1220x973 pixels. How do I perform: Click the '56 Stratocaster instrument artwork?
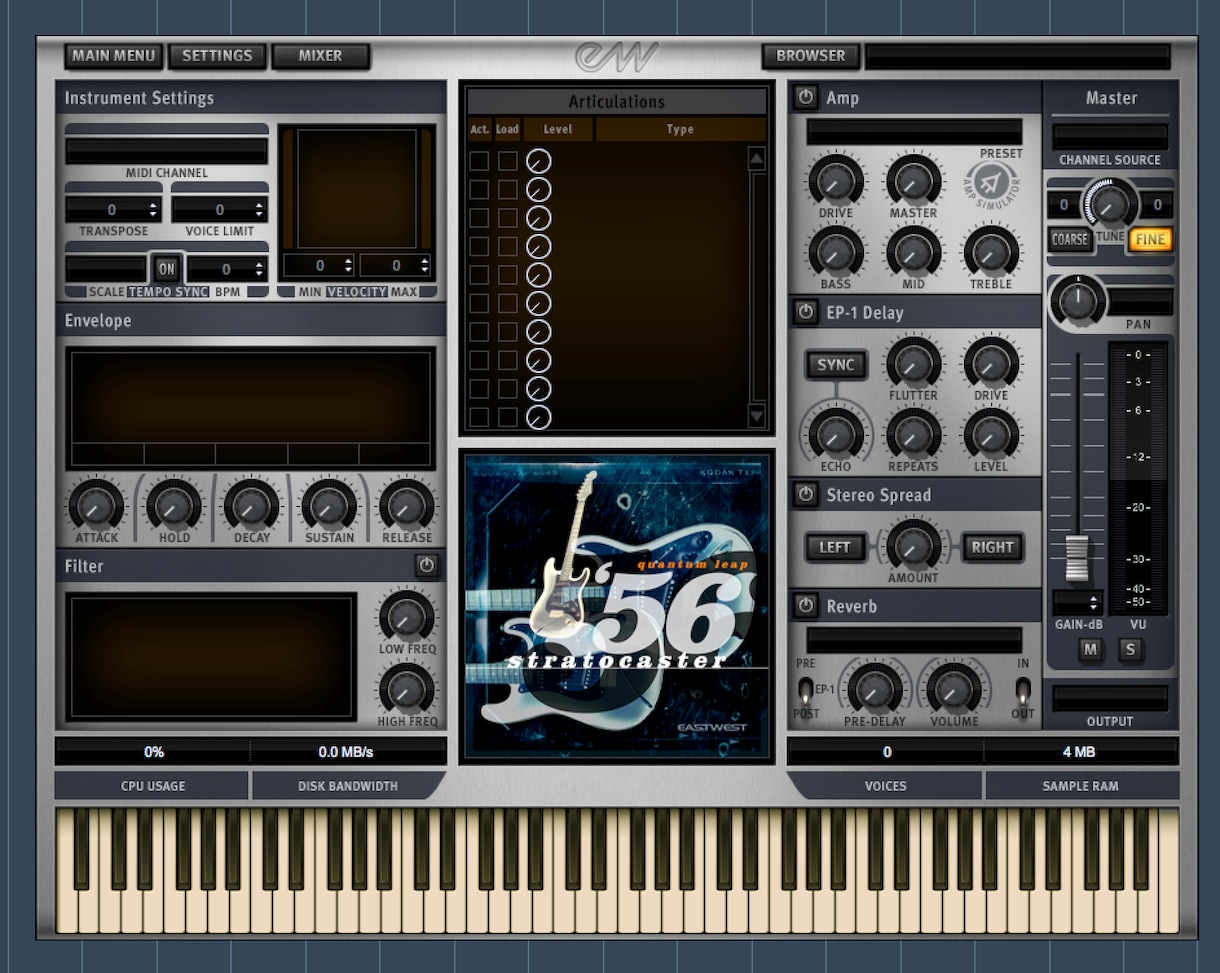617,605
